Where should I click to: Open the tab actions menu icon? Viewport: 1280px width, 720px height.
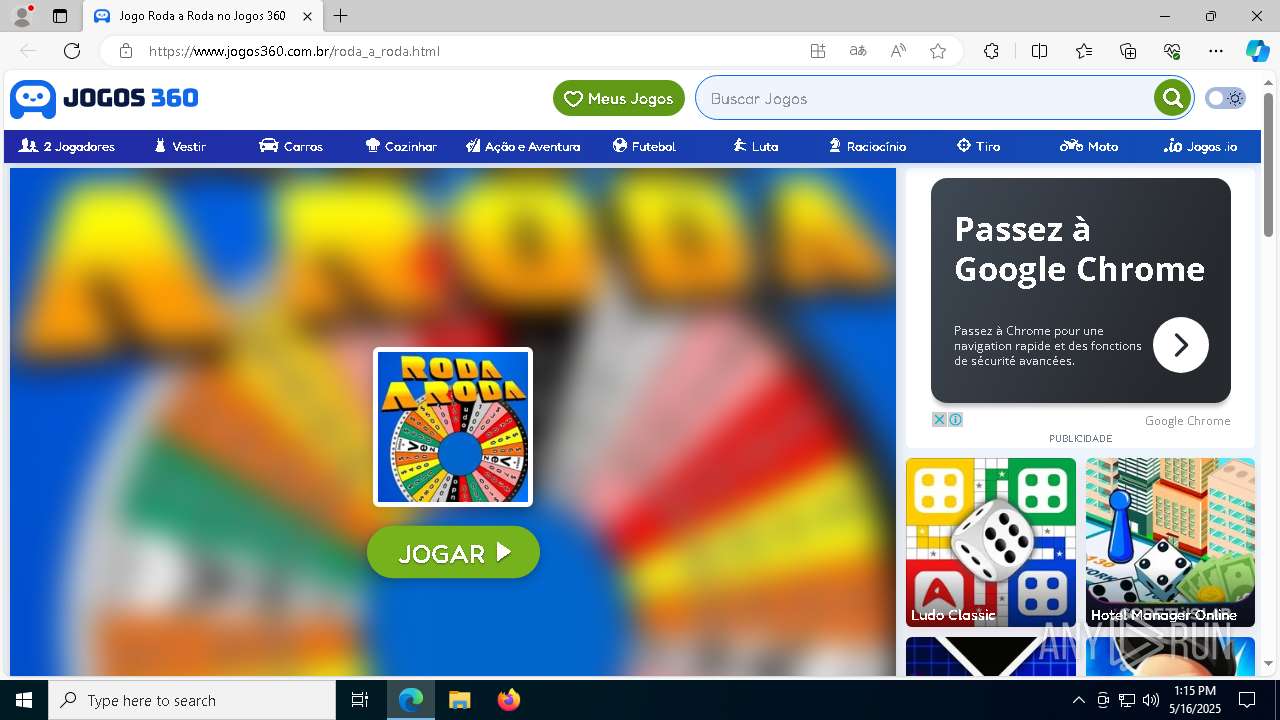[60, 16]
